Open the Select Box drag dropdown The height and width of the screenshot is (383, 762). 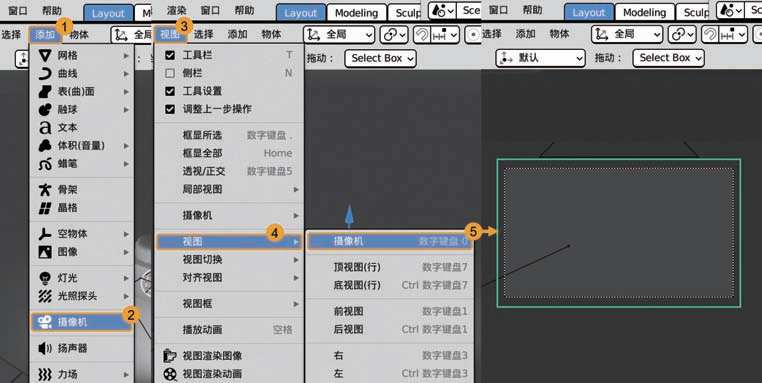(x=380, y=58)
